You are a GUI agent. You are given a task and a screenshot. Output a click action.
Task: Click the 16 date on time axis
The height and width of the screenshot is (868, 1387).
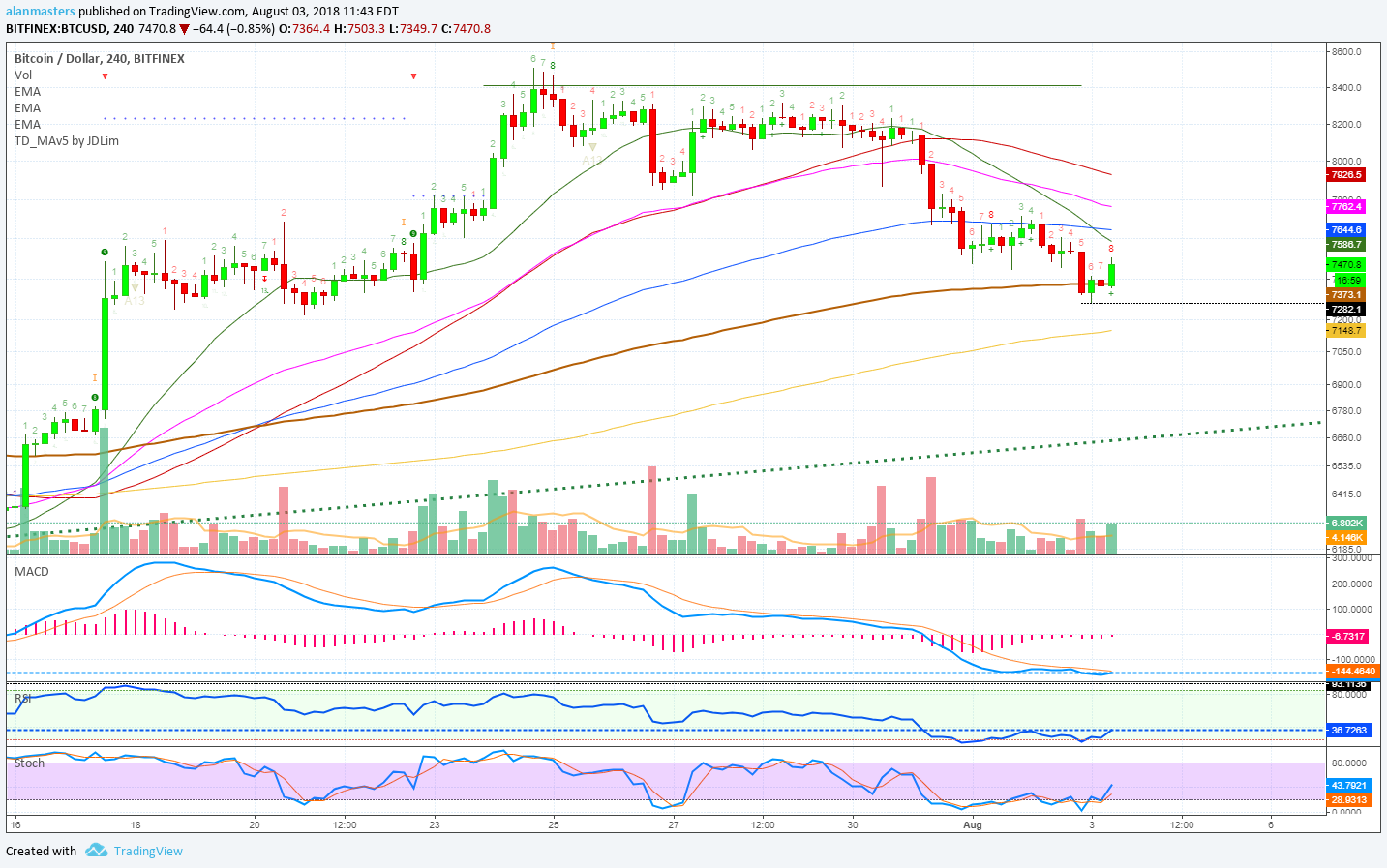pyautogui.click(x=15, y=825)
